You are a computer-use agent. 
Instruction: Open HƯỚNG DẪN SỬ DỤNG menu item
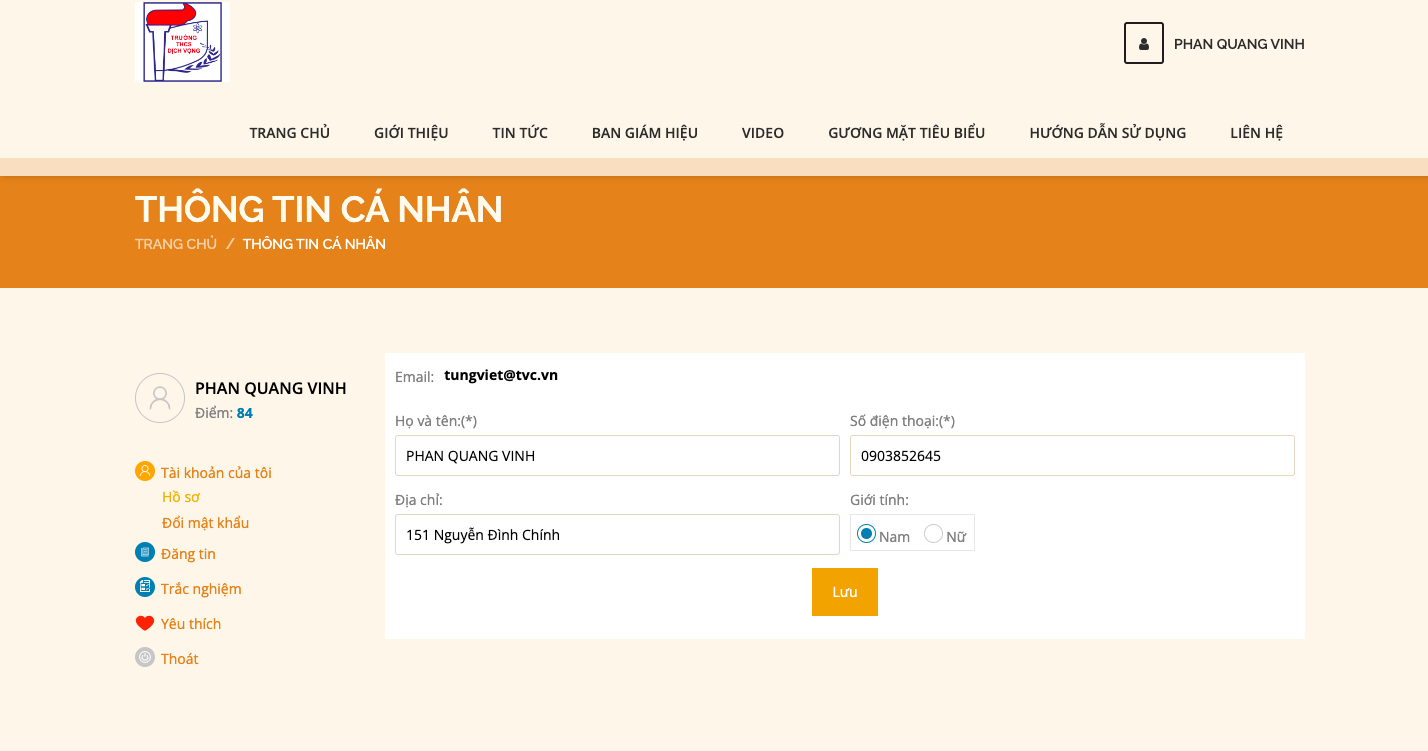pos(1107,133)
